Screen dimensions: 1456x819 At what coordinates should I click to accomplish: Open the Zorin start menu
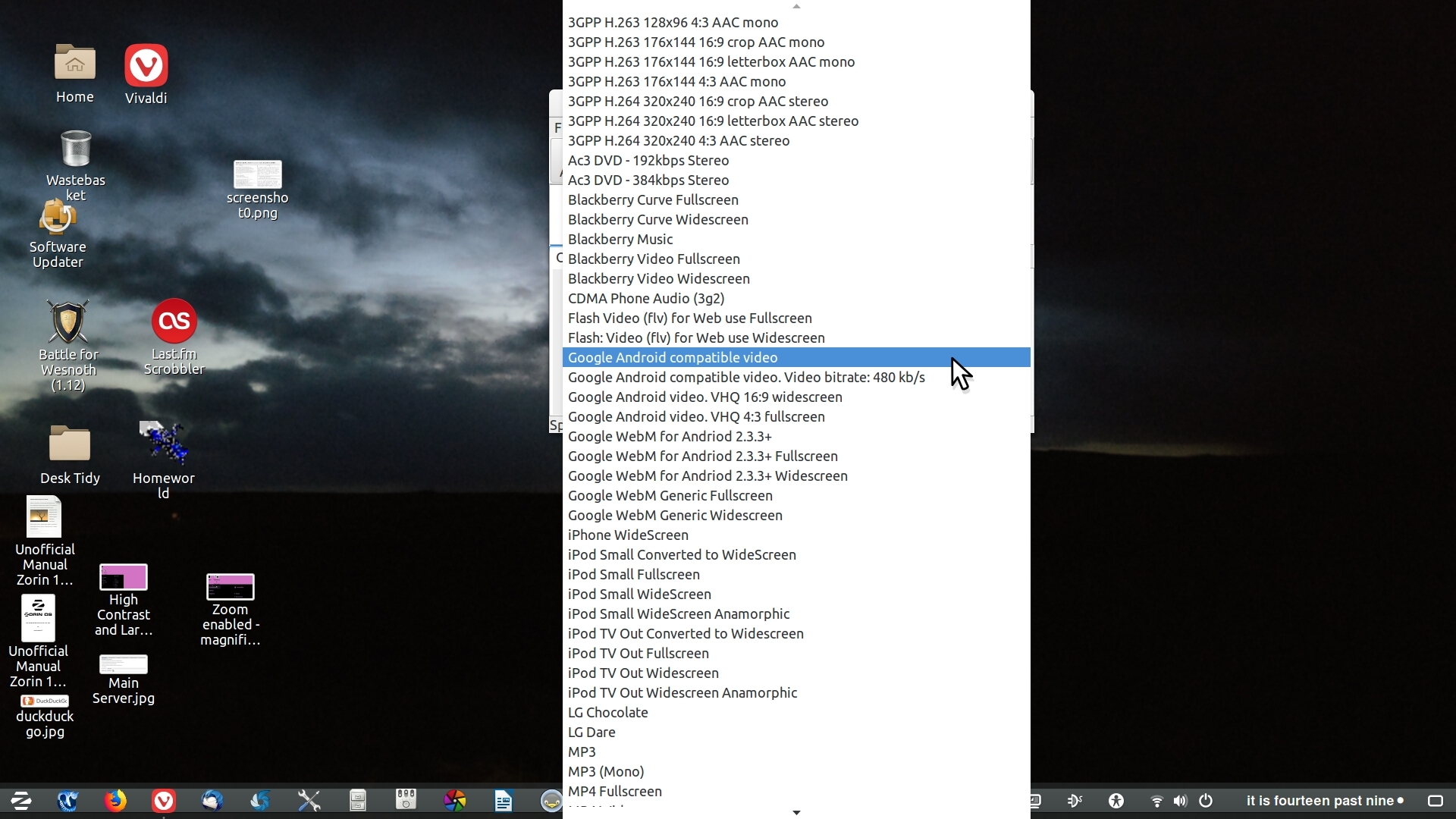pyautogui.click(x=20, y=801)
